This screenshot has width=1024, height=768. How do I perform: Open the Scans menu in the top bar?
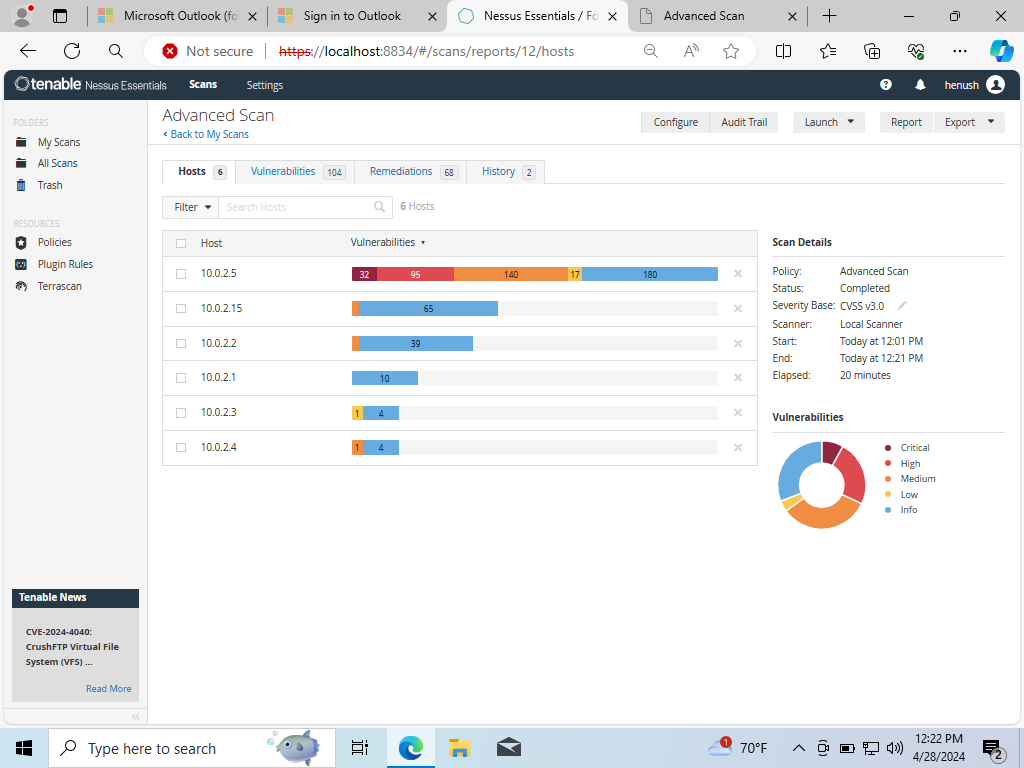click(203, 85)
